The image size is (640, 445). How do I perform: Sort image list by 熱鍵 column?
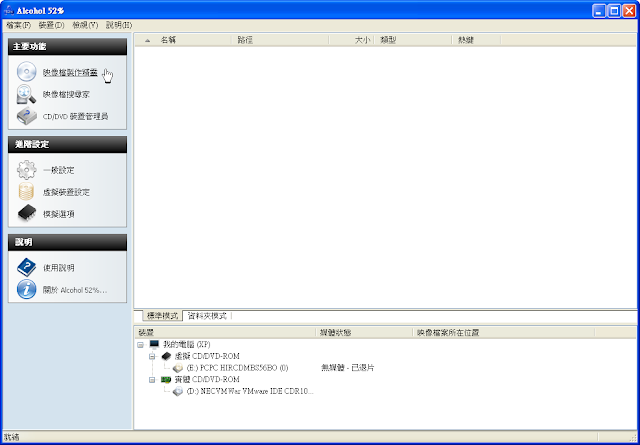(476, 40)
